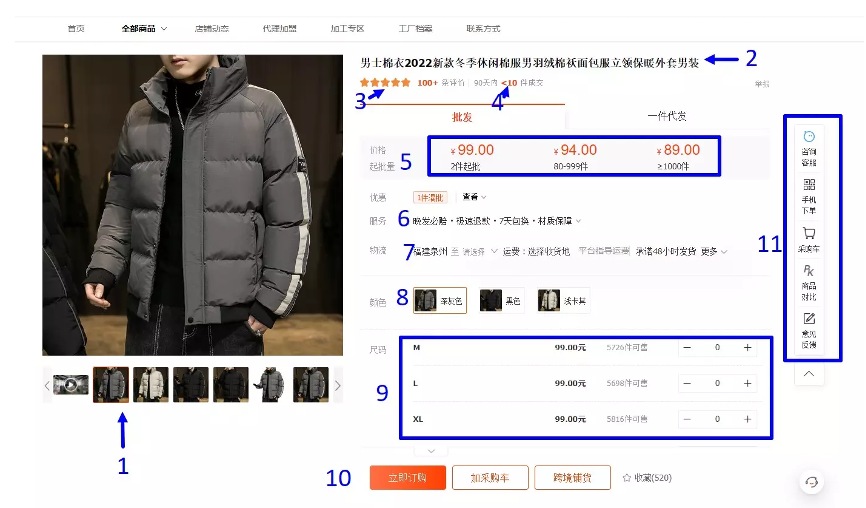Click the product comparison icon
The height and width of the screenshot is (508, 866).
[x=809, y=271]
